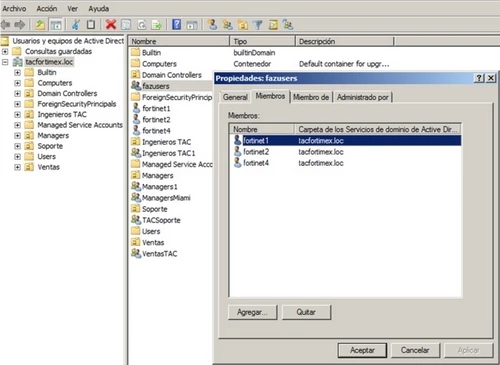The height and width of the screenshot is (365, 500).
Task: Select VentasTAC group in list
Action: 154,254
